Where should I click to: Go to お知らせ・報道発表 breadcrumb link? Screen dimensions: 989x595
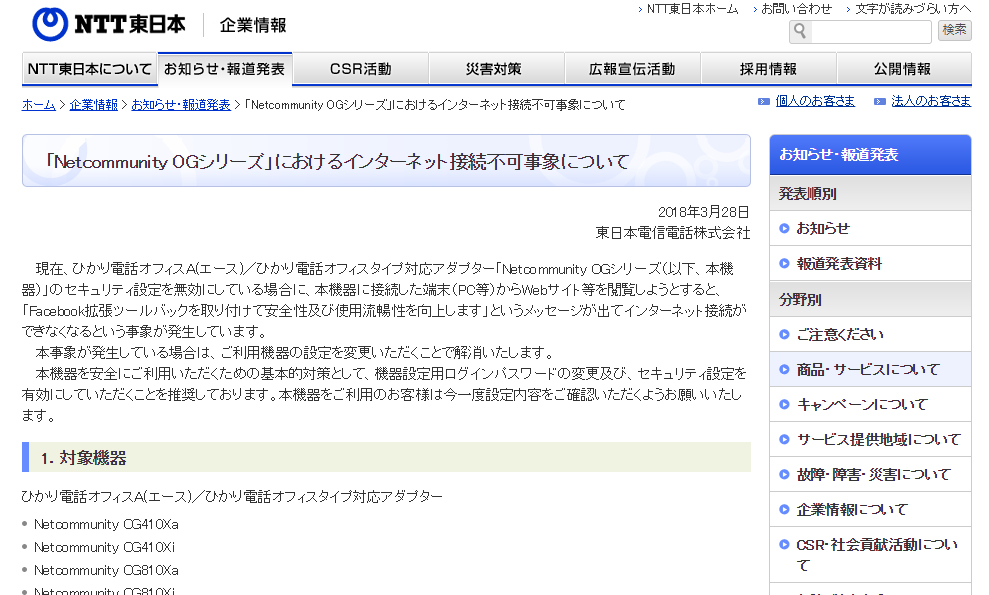click(x=180, y=105)
